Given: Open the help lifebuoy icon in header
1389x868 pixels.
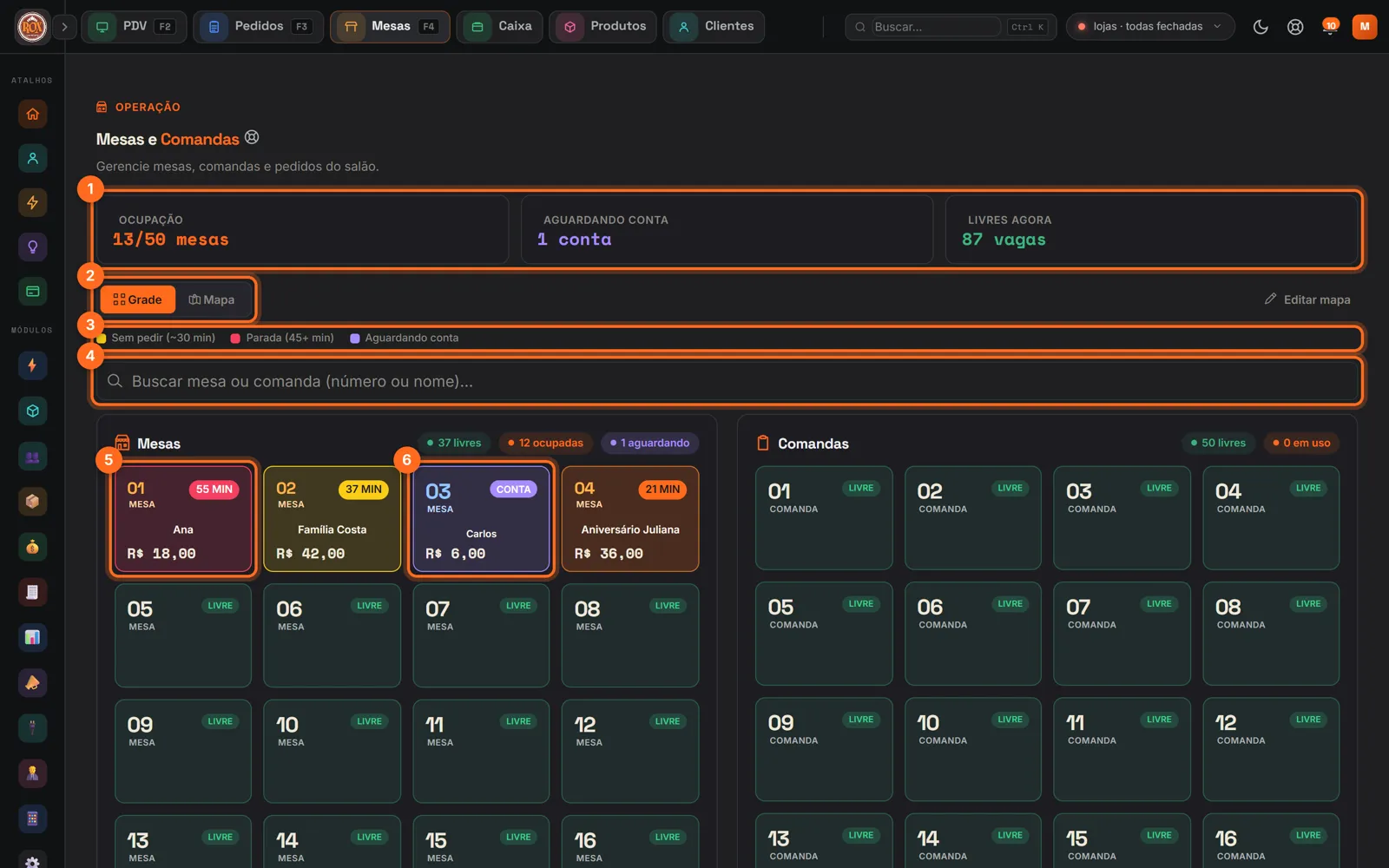Looking at the screenshot, I should coord(1295,27).
